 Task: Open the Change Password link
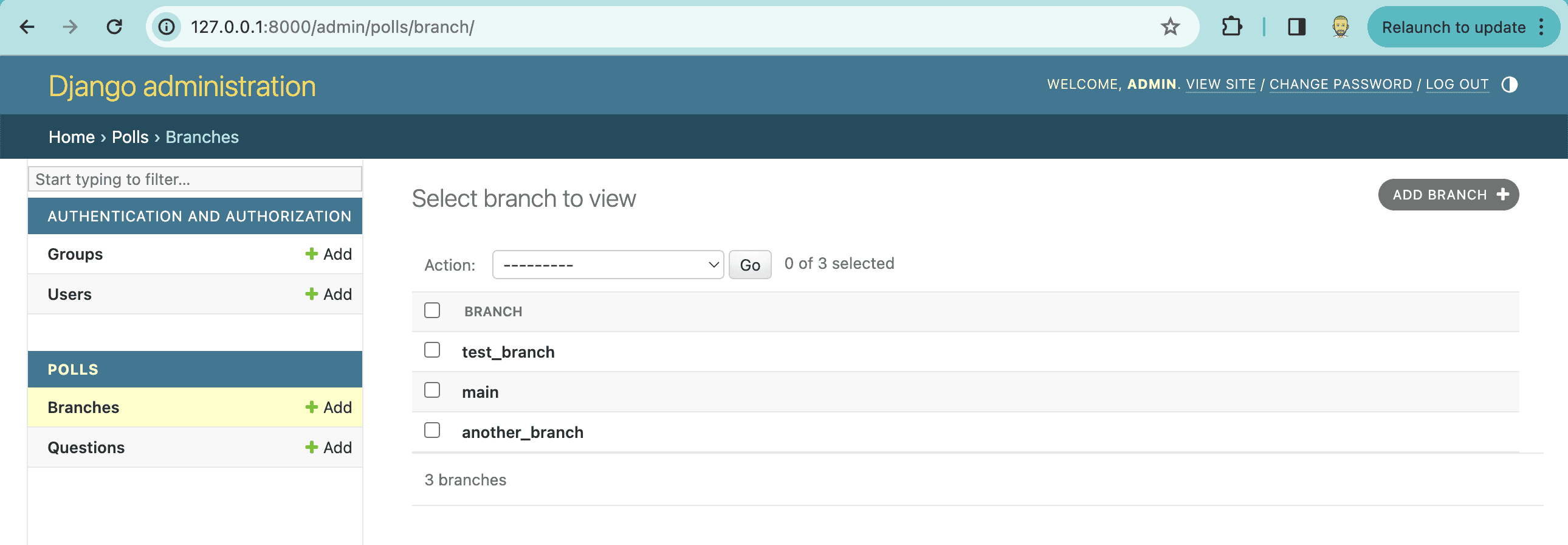pyautogui.click(x=1340, y=85)
